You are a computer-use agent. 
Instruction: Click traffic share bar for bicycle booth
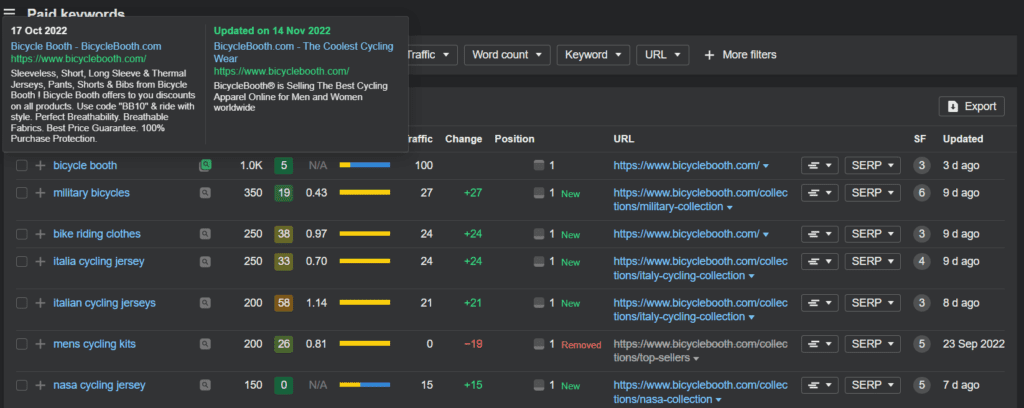point(364,165)
